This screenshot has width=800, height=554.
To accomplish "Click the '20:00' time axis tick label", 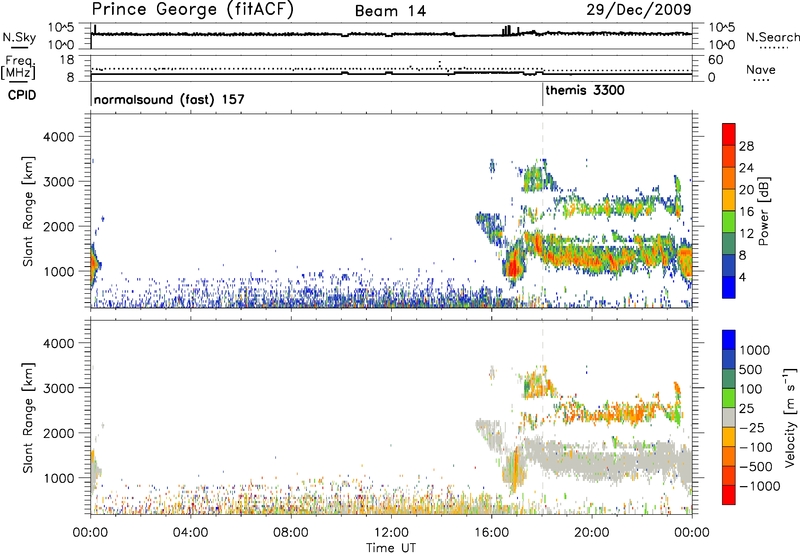I will click(x=591, y=533).
